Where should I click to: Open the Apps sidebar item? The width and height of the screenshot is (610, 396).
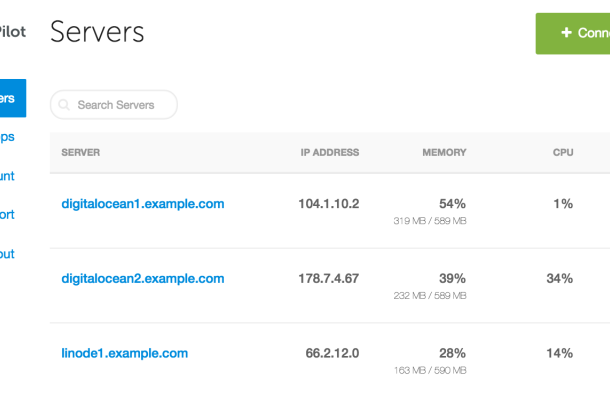click(x=7, y=137)
